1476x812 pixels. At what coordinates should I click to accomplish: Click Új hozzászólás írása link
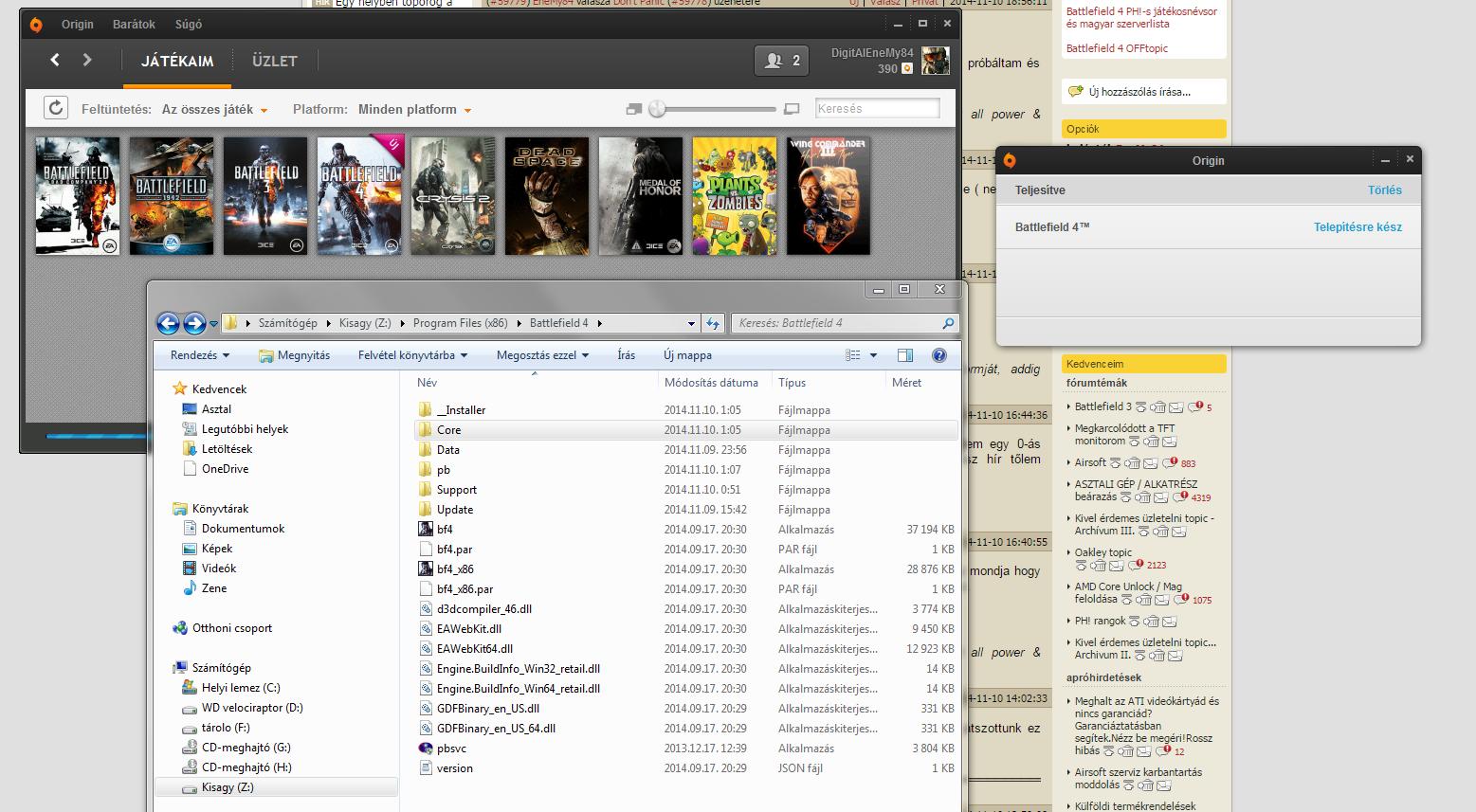(x=1139, y=92)
